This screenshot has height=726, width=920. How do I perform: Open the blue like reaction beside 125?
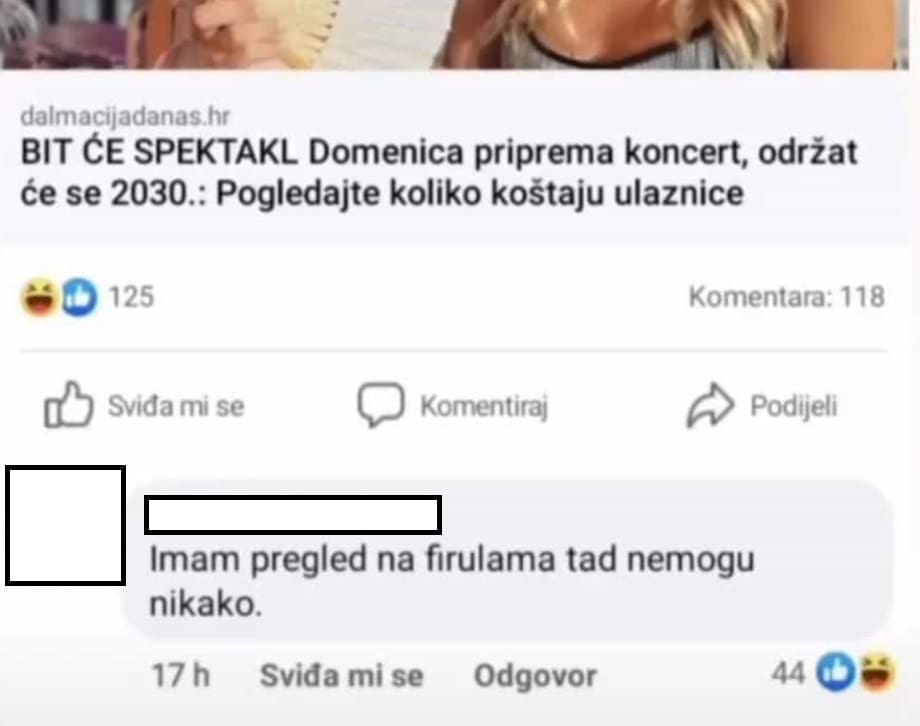coord(79,297)
